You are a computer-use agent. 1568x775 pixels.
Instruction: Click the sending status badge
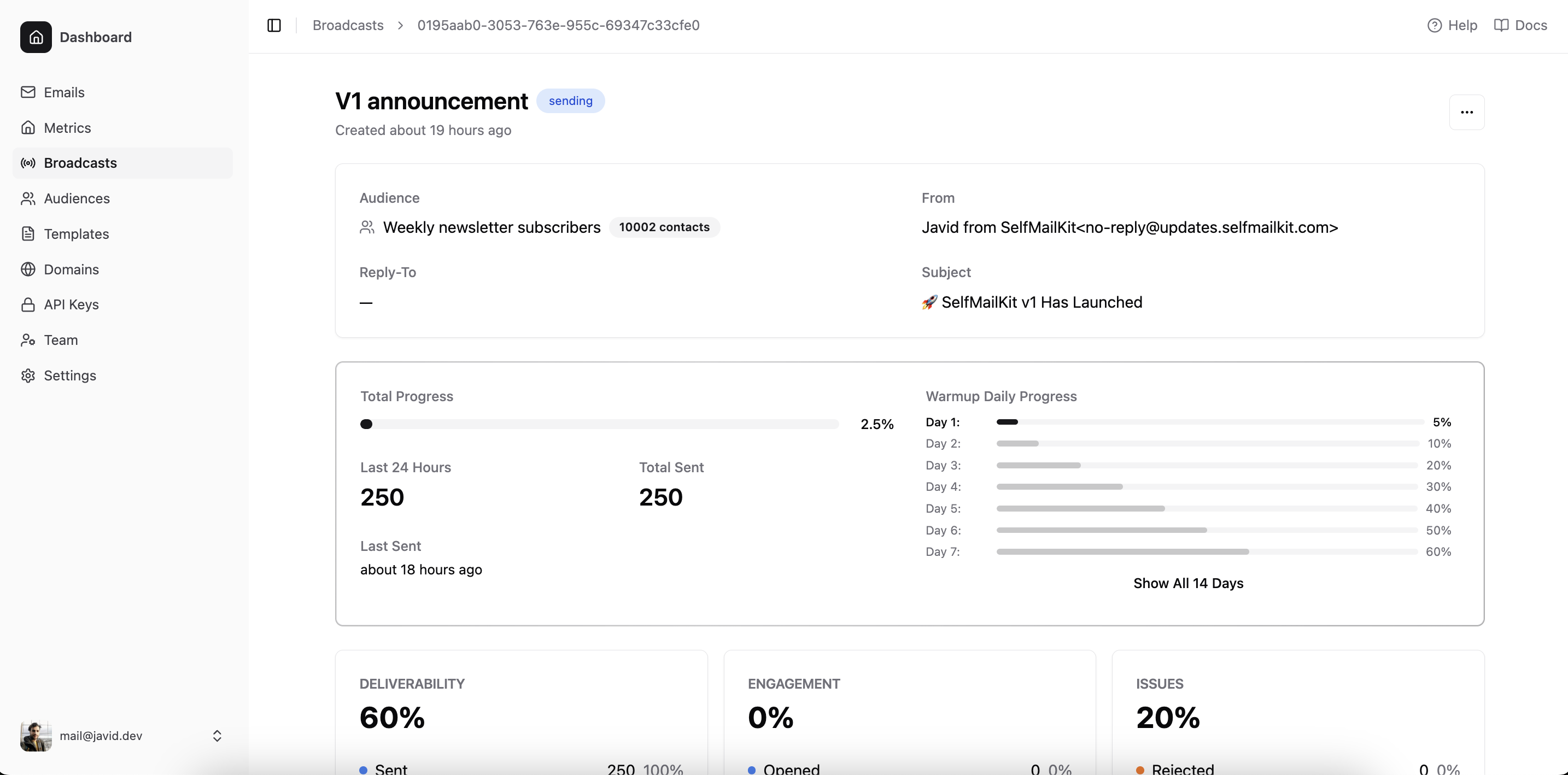[570, 101]
